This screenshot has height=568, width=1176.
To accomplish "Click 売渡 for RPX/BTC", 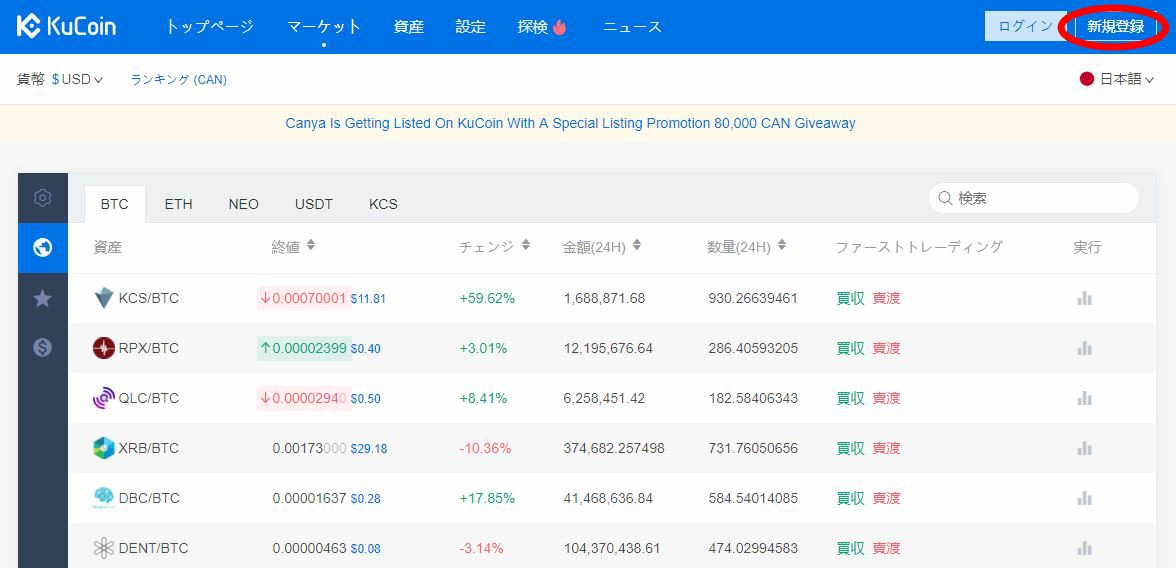I will tap(886, 348).
